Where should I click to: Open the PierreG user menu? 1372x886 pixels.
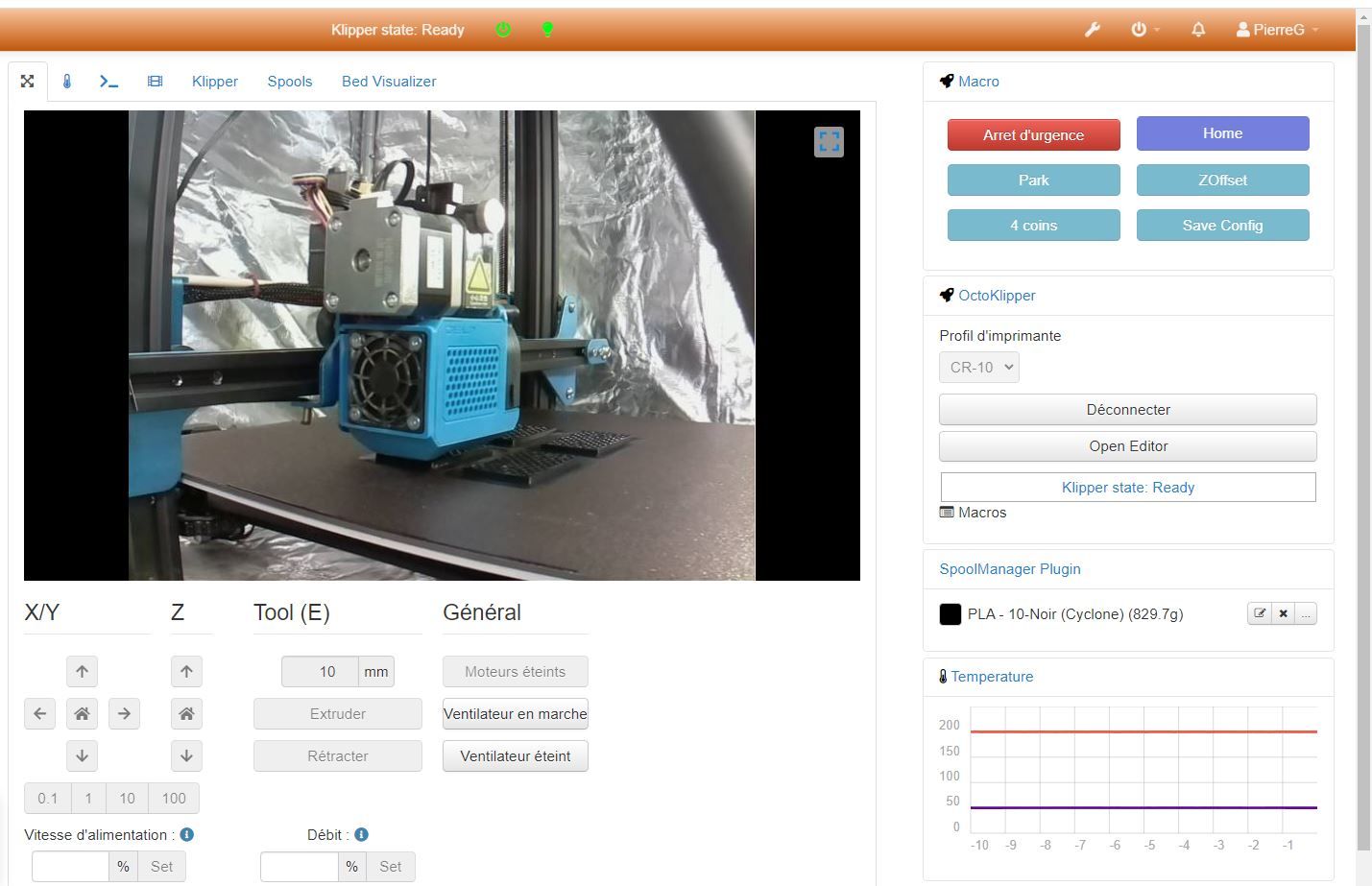(1277, 30)
